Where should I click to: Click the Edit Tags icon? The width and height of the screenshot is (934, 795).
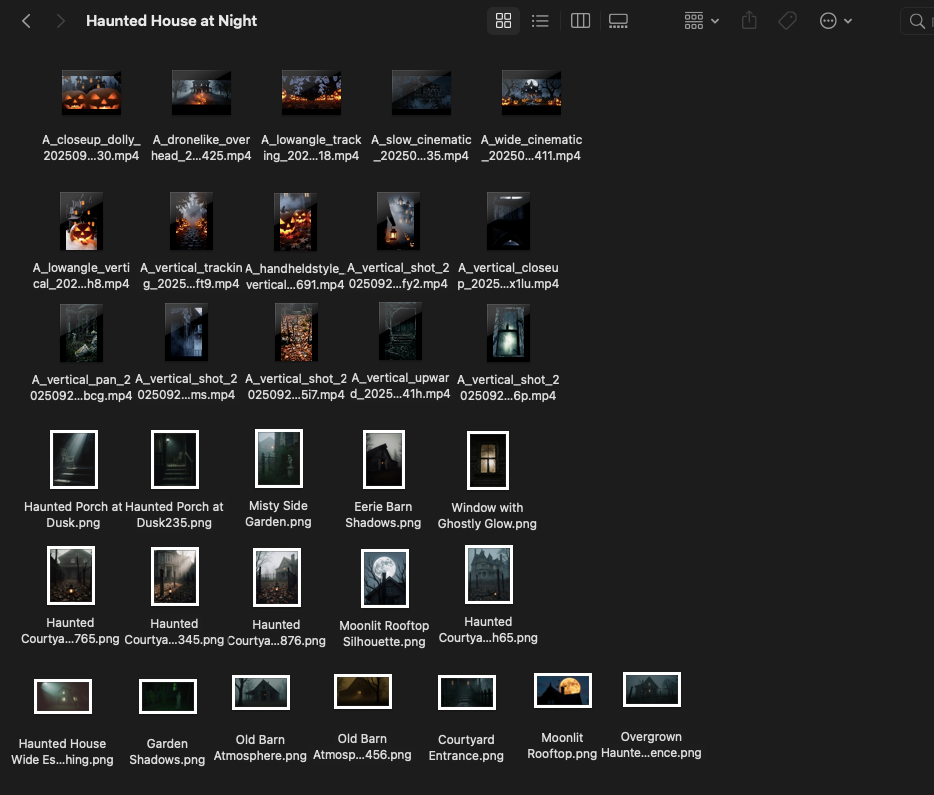click(787, 21)
